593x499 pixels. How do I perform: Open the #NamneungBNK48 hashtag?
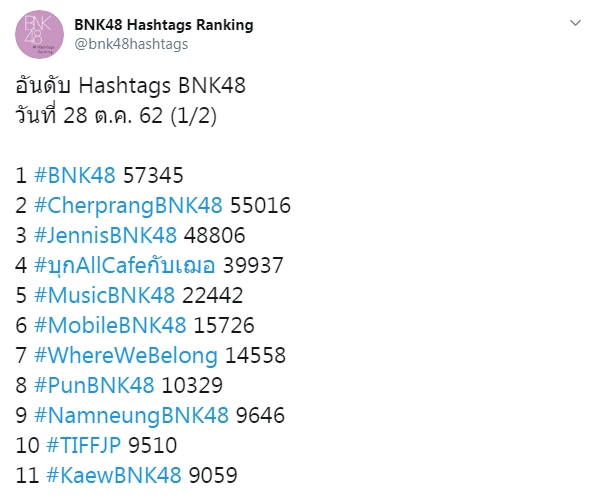coord(131,416)
